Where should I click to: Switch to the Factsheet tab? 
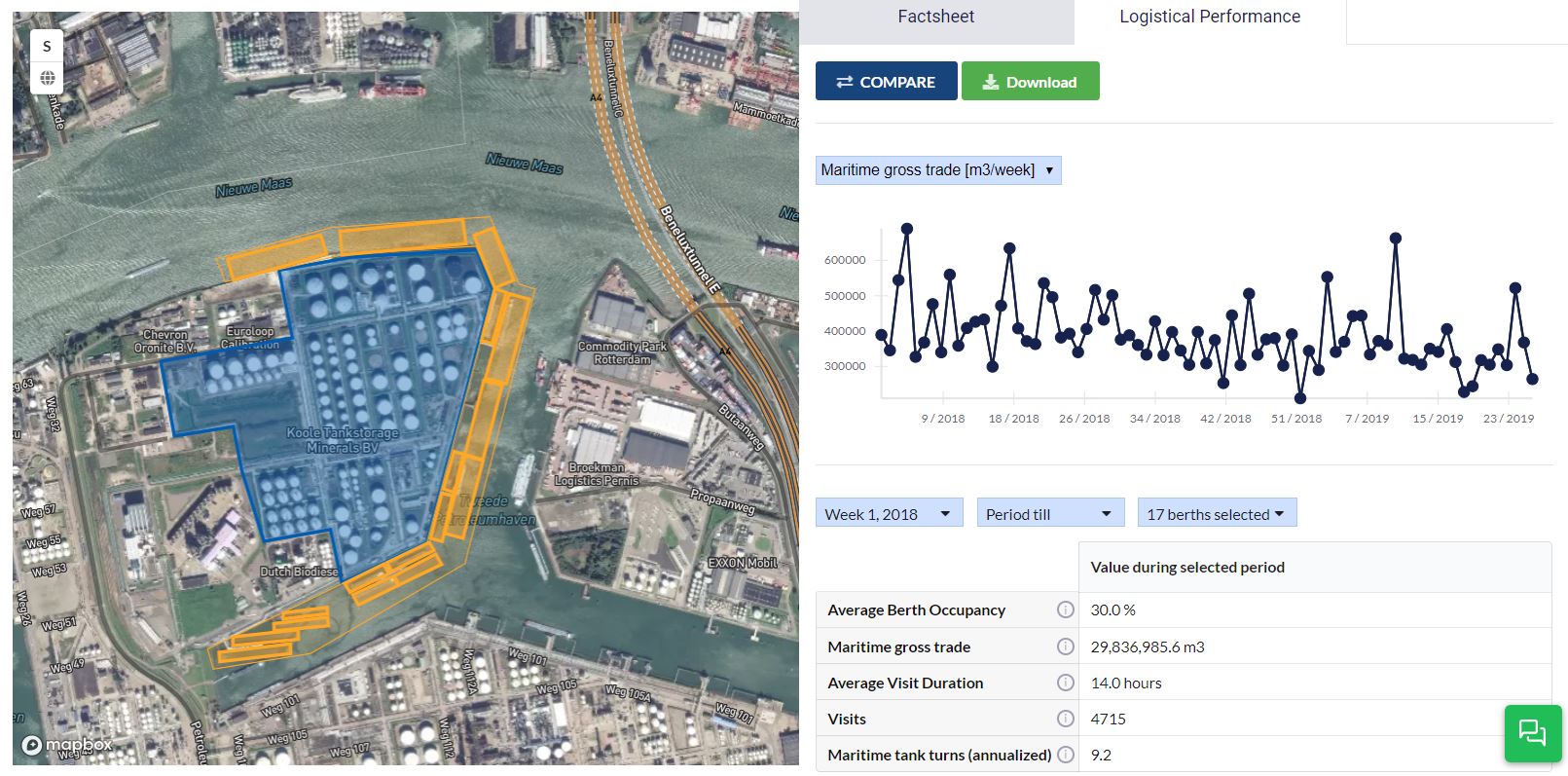pos(935,18)
